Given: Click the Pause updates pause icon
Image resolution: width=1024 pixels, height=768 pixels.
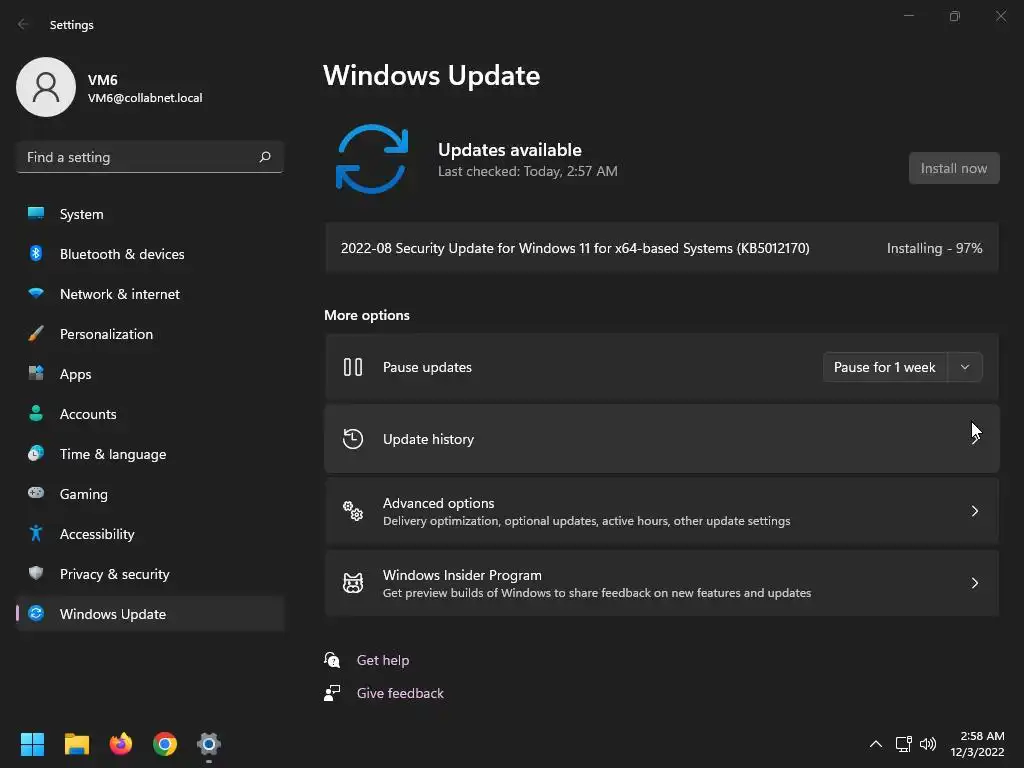Looking at the screenshot, I should click(x=353, y=367).
